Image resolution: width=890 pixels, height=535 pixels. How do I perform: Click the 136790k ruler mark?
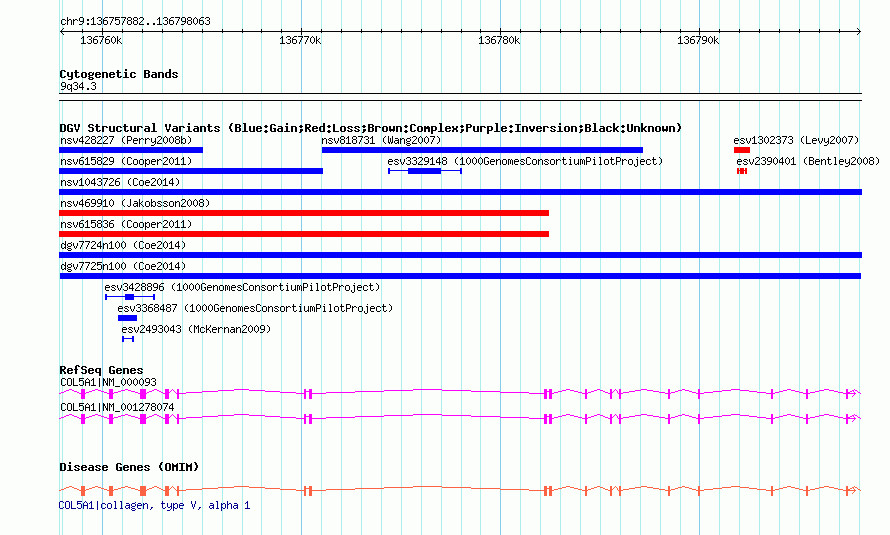coord(698,40)
